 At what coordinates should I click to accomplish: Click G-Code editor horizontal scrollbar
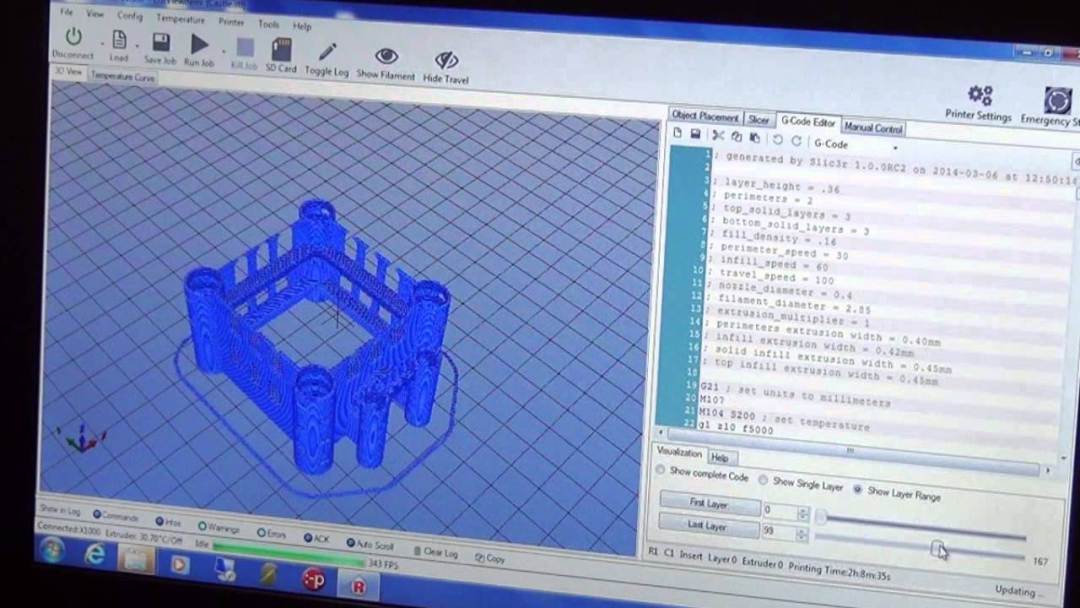(853, 452)
